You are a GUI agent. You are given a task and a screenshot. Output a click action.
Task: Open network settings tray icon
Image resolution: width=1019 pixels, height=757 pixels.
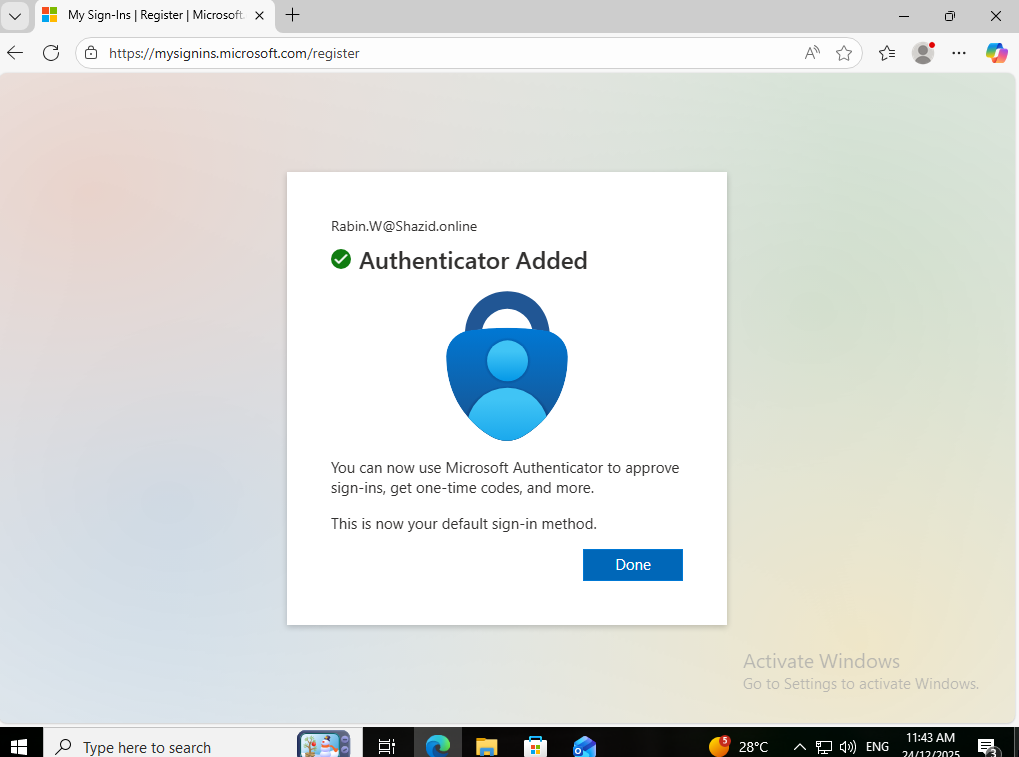point(824,747)
